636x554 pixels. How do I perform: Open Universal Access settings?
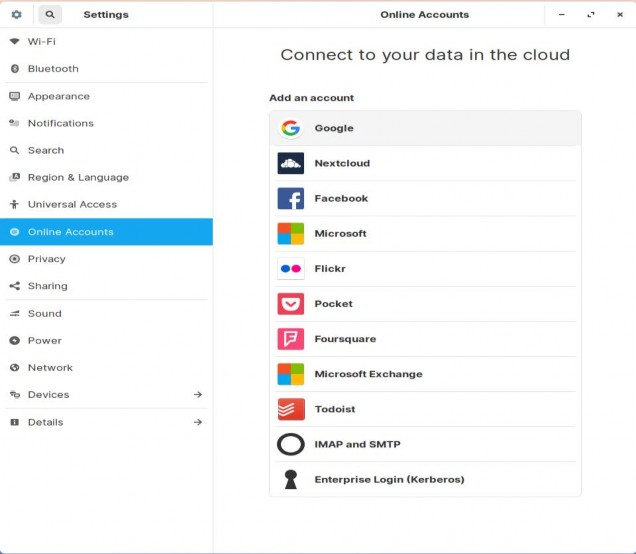click(72, 205)
